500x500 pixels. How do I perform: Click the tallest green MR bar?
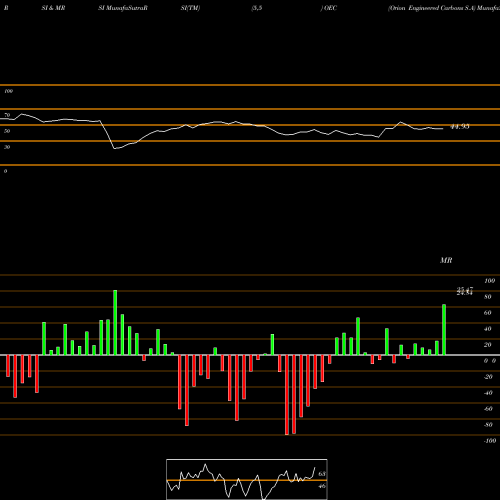click(115, 322)
